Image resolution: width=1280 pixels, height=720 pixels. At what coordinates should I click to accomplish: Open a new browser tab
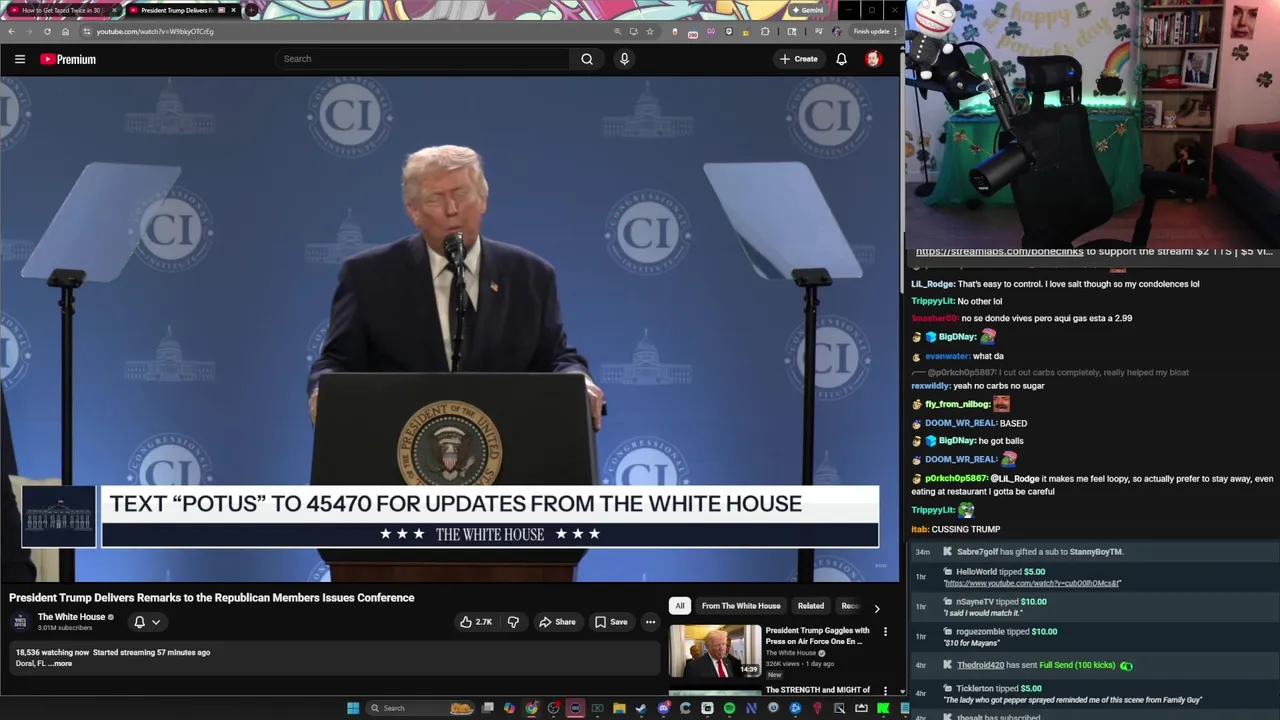click(251, 10)
